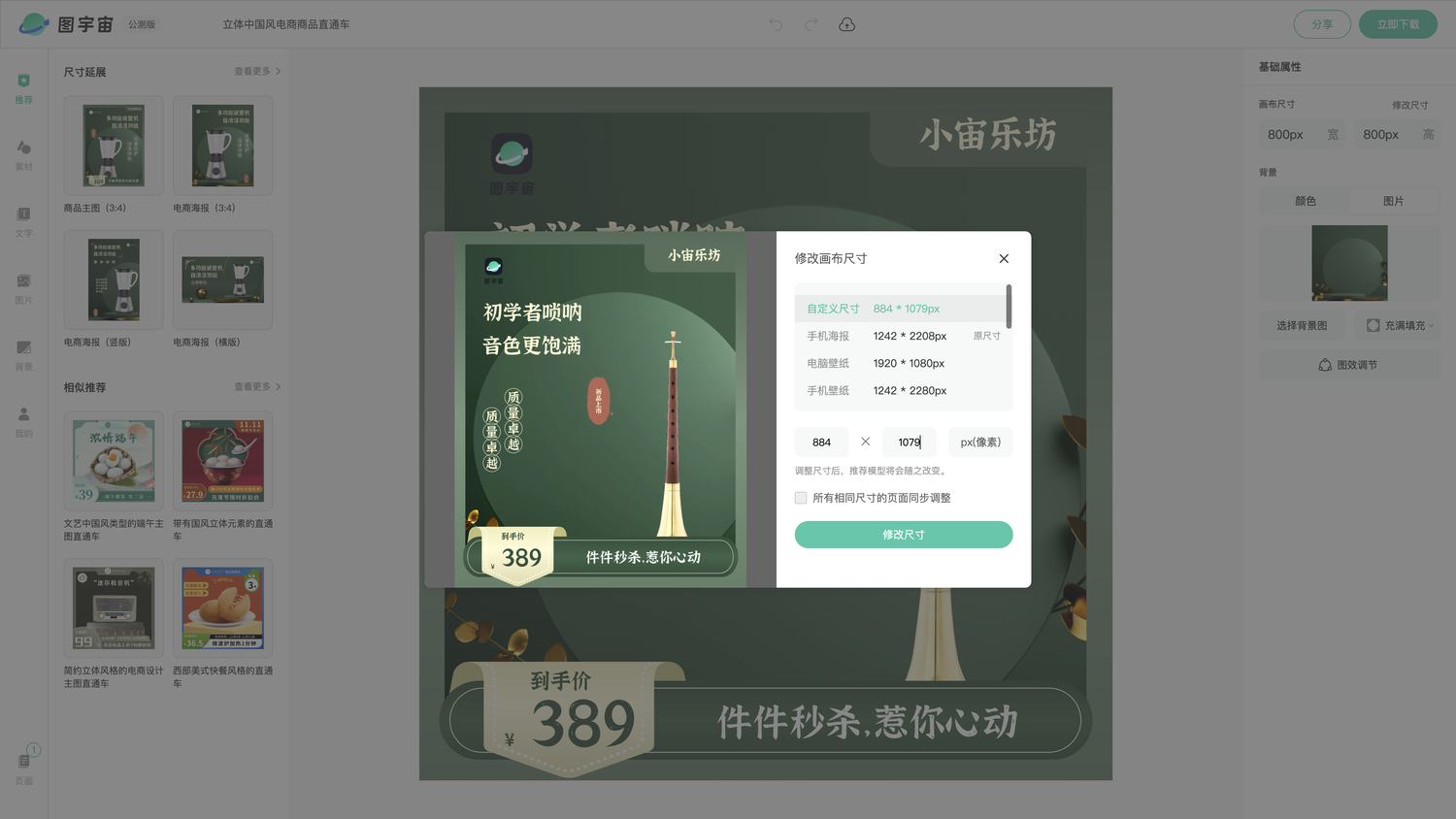The image size is (1456, 819).
Task: Click the size list scrollbar
Action: tap(1009, 307)
